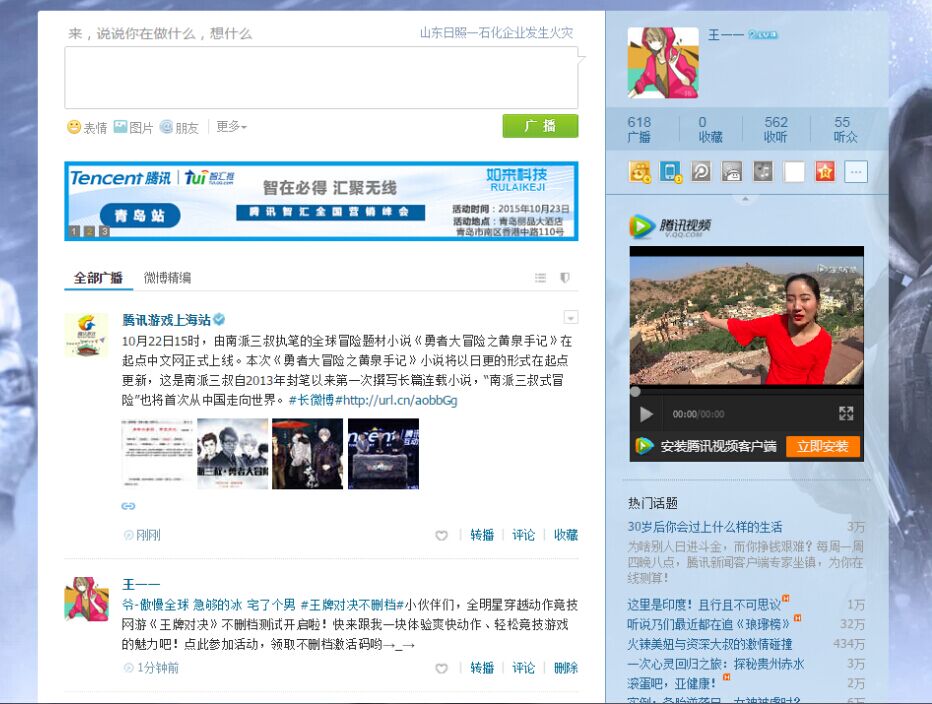Click the red star R app icon

click(825, 172)
